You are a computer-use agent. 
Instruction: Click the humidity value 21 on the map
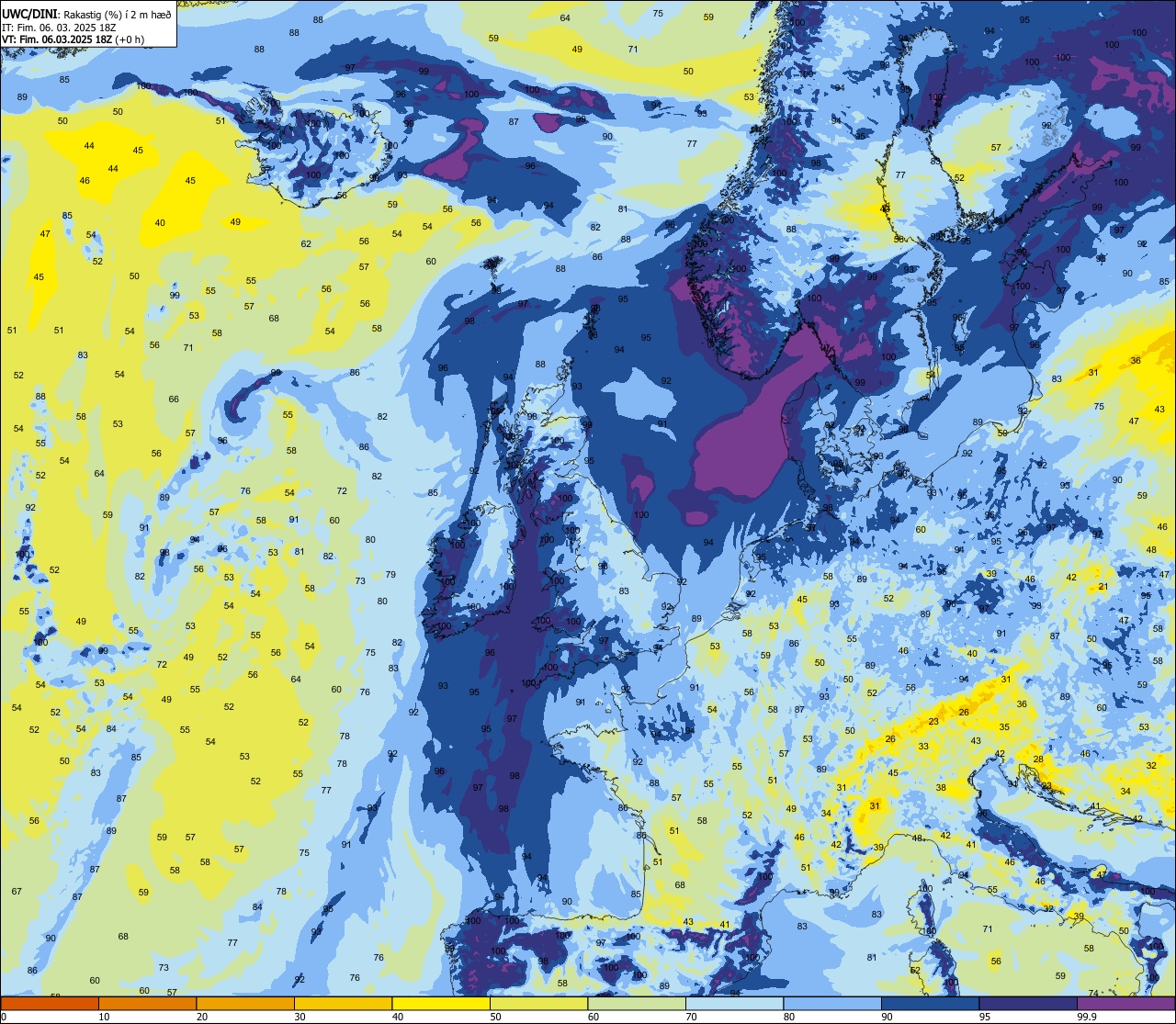tap(1102, 586)
